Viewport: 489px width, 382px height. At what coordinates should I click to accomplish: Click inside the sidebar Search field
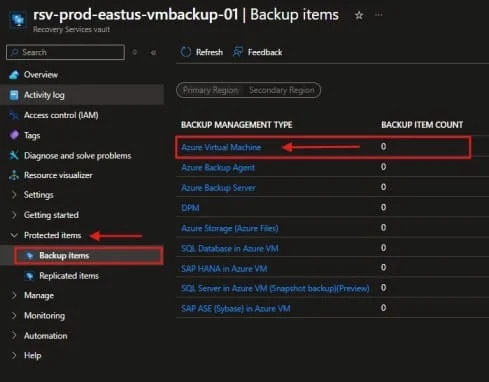[66, 52]
